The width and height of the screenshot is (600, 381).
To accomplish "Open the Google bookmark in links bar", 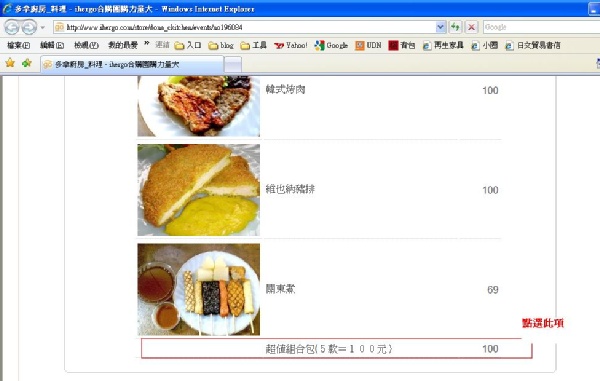I will tap(331, 46).
